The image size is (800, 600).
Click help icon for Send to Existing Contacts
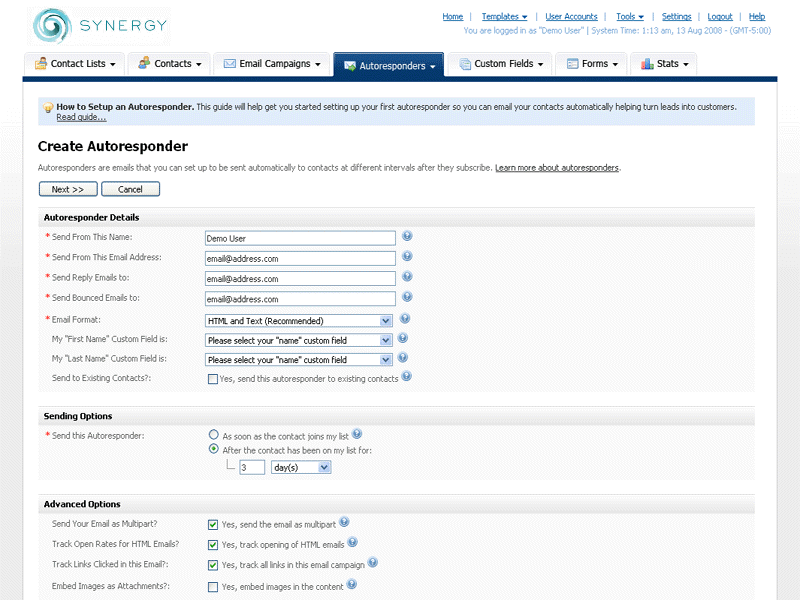[x=407, y=377]
